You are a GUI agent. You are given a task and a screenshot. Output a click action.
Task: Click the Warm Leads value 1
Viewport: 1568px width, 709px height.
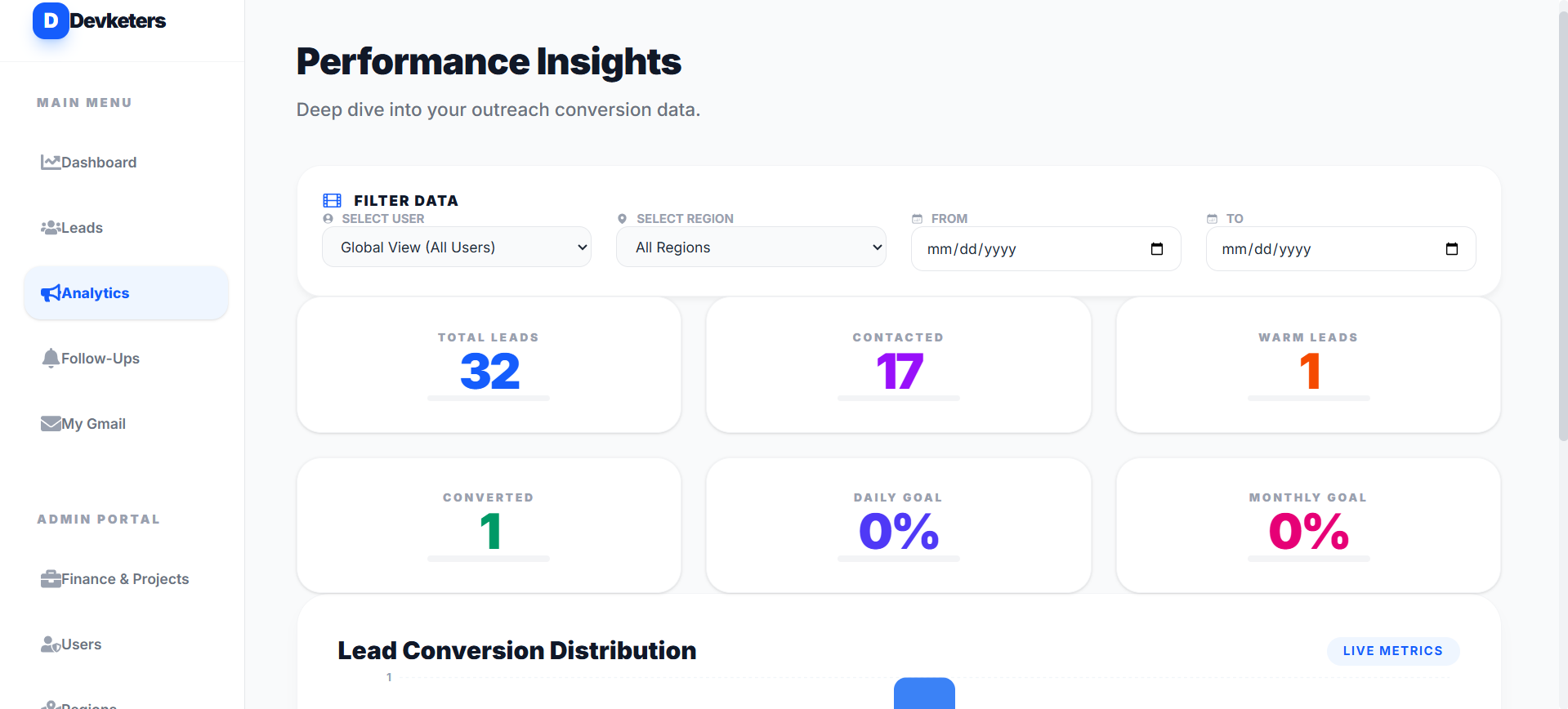click(1310, 372)
